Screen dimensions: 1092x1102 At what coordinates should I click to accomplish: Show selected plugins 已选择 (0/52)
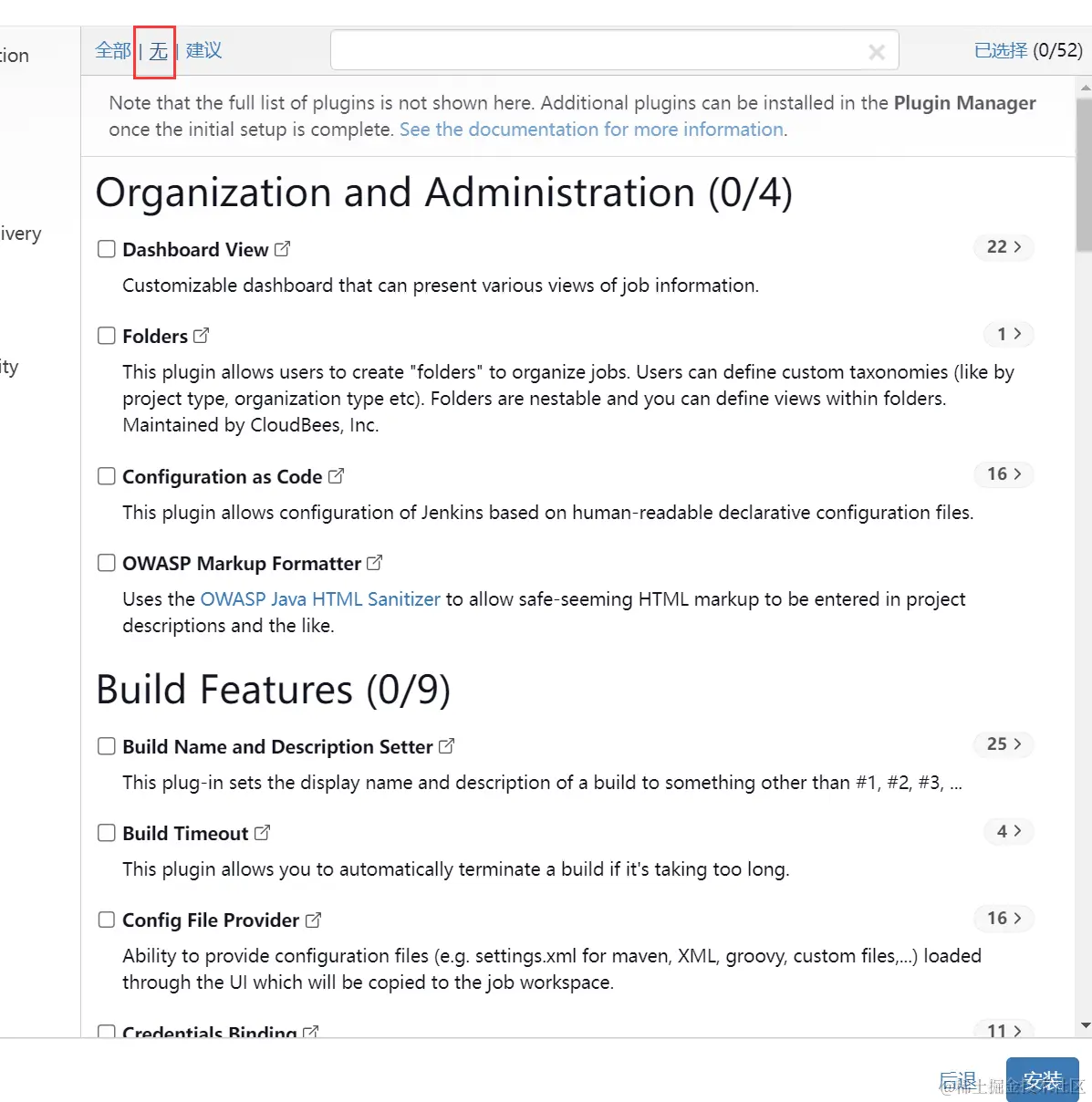point(1028,50)
